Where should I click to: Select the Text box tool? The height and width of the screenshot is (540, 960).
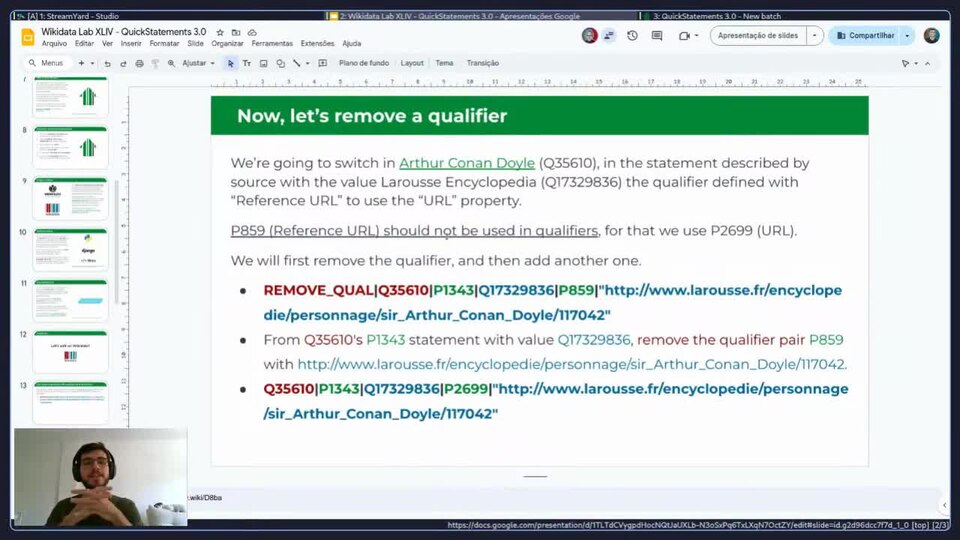[247, 63]
